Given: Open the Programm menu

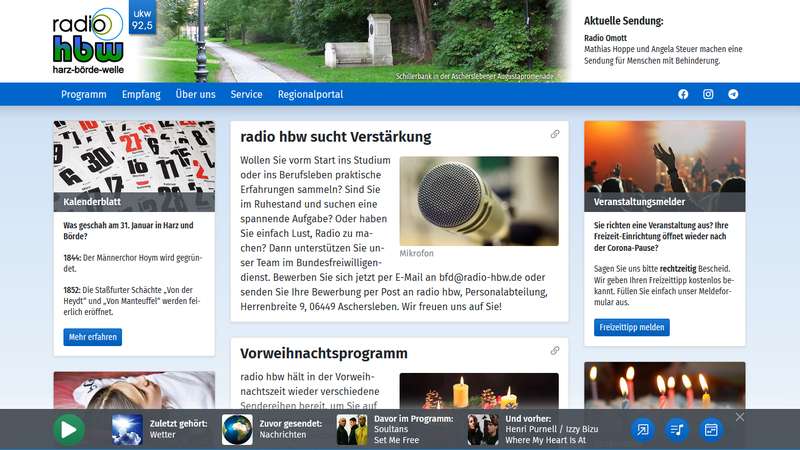Looking at the screenshot, I should coord(83,95).
